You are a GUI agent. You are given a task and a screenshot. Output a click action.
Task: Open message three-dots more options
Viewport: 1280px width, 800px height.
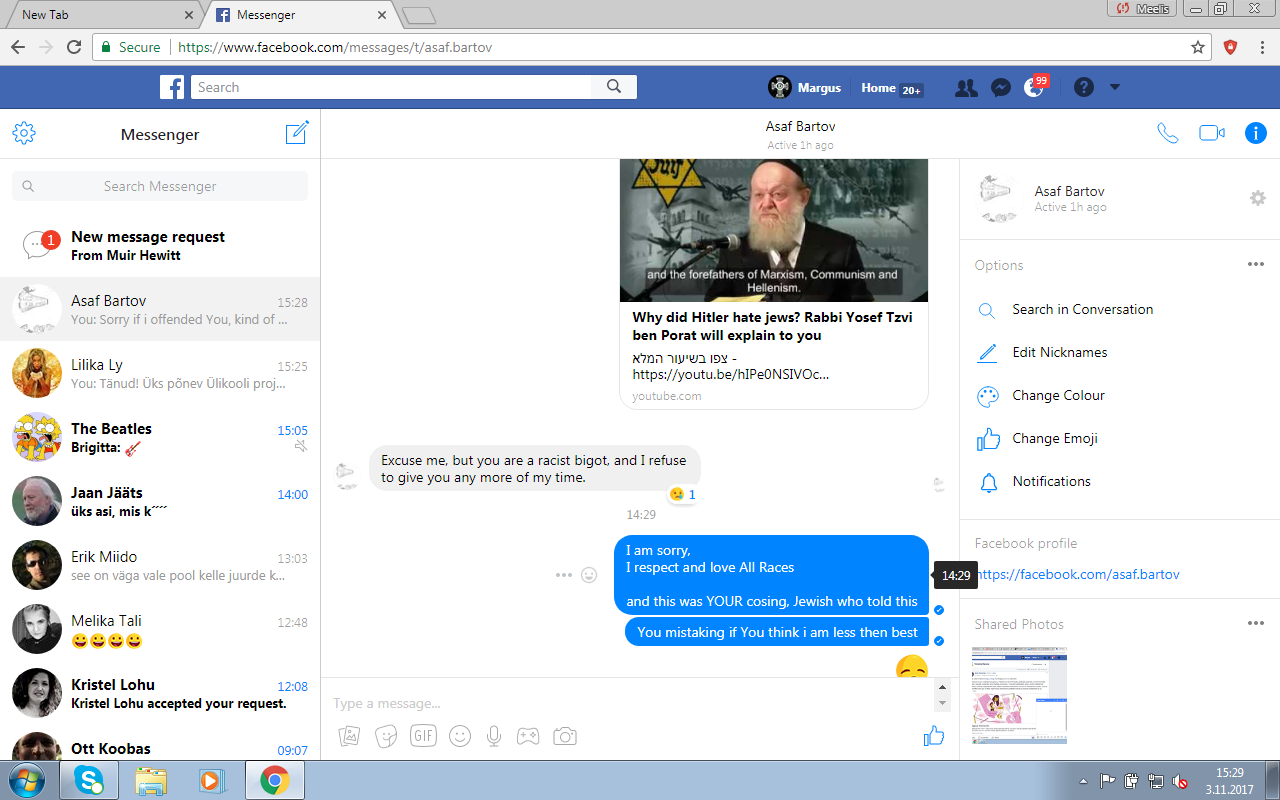tap(564, 575)
